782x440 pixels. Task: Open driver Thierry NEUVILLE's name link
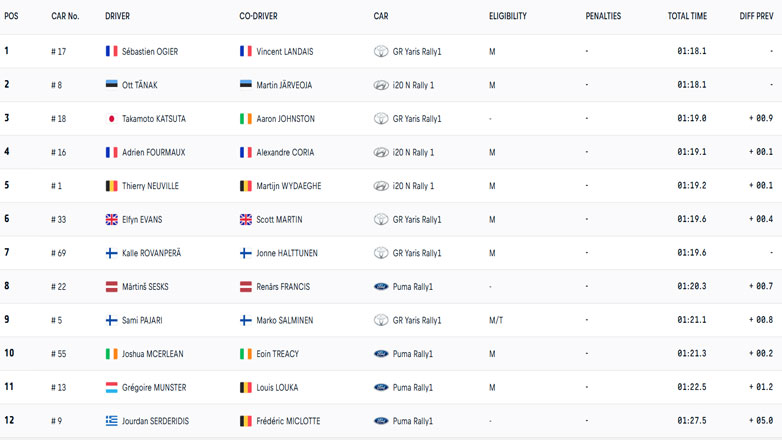click(x=154, y=186)
